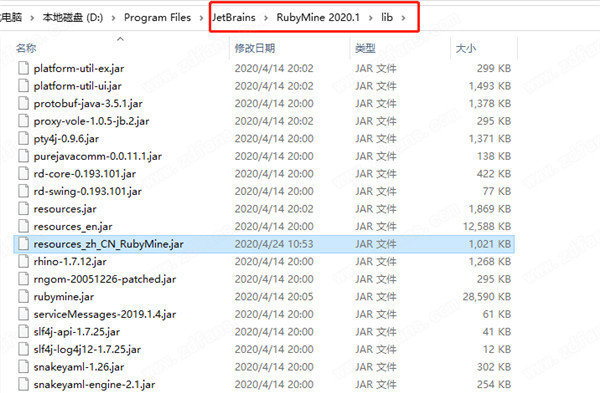Image resolution: width=600 pixels, height=393 pixels.
Task: Click the file icon beside protobuf-java-3.5.1.jar
Action: 23,103
